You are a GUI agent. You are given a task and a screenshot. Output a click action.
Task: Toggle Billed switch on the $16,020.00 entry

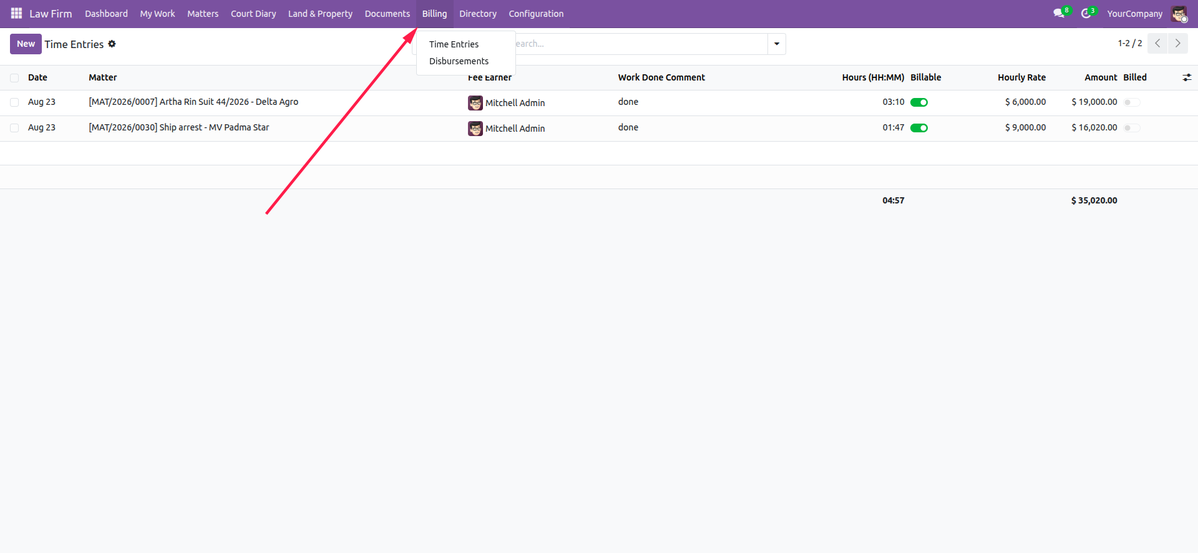tap(1132, 128)
